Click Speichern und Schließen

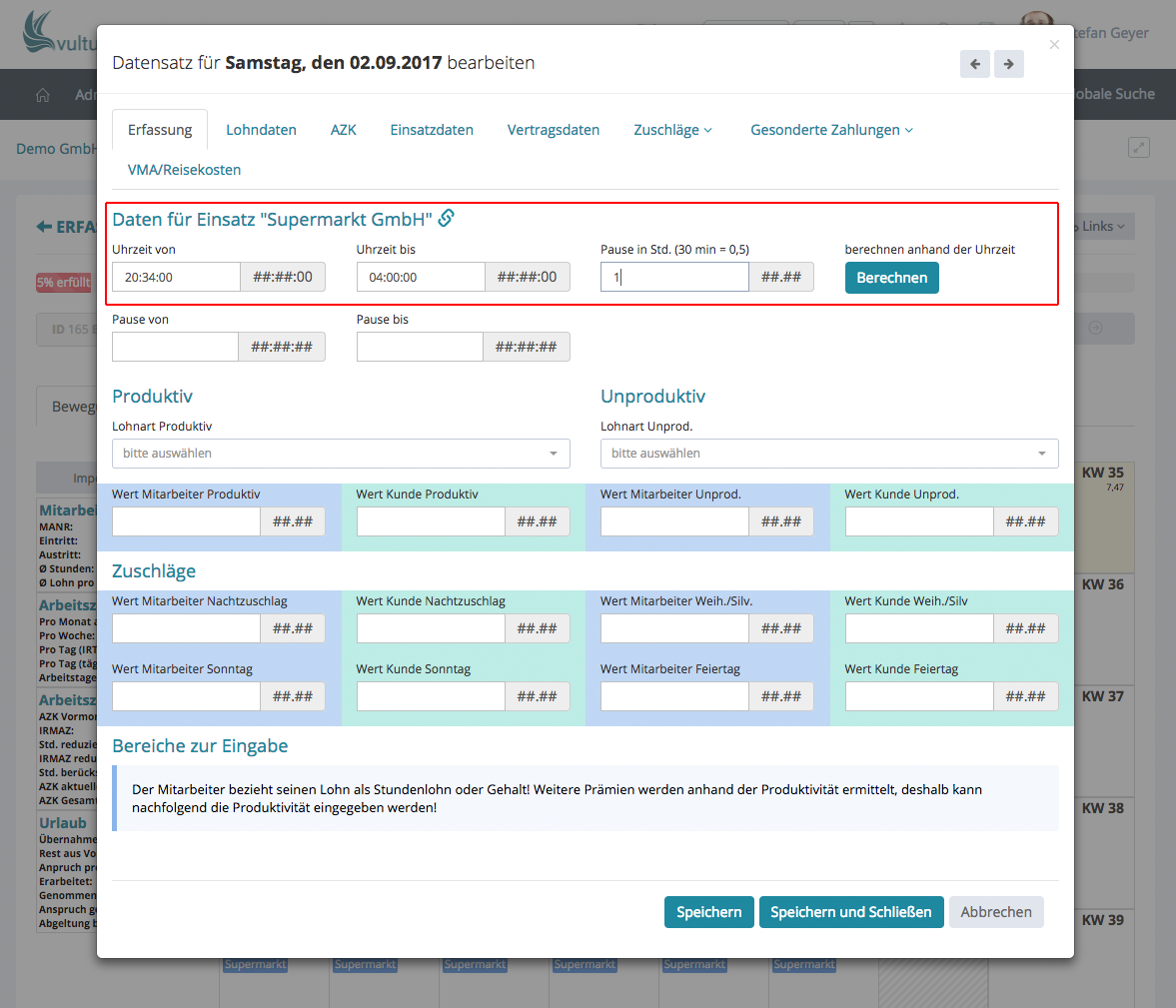[x=850, y=912]
